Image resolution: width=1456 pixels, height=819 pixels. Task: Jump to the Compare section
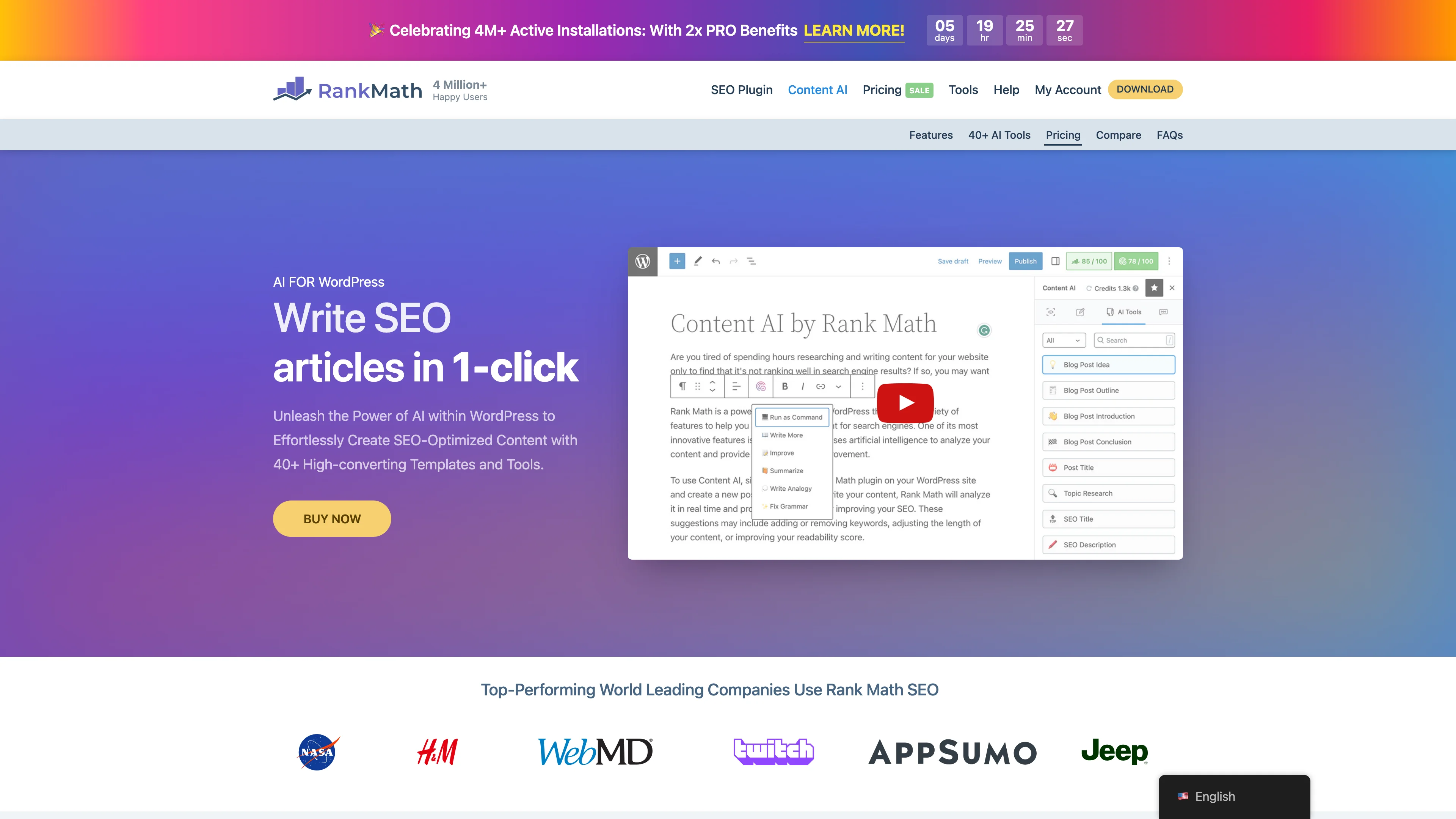[x=1119, y=135]
